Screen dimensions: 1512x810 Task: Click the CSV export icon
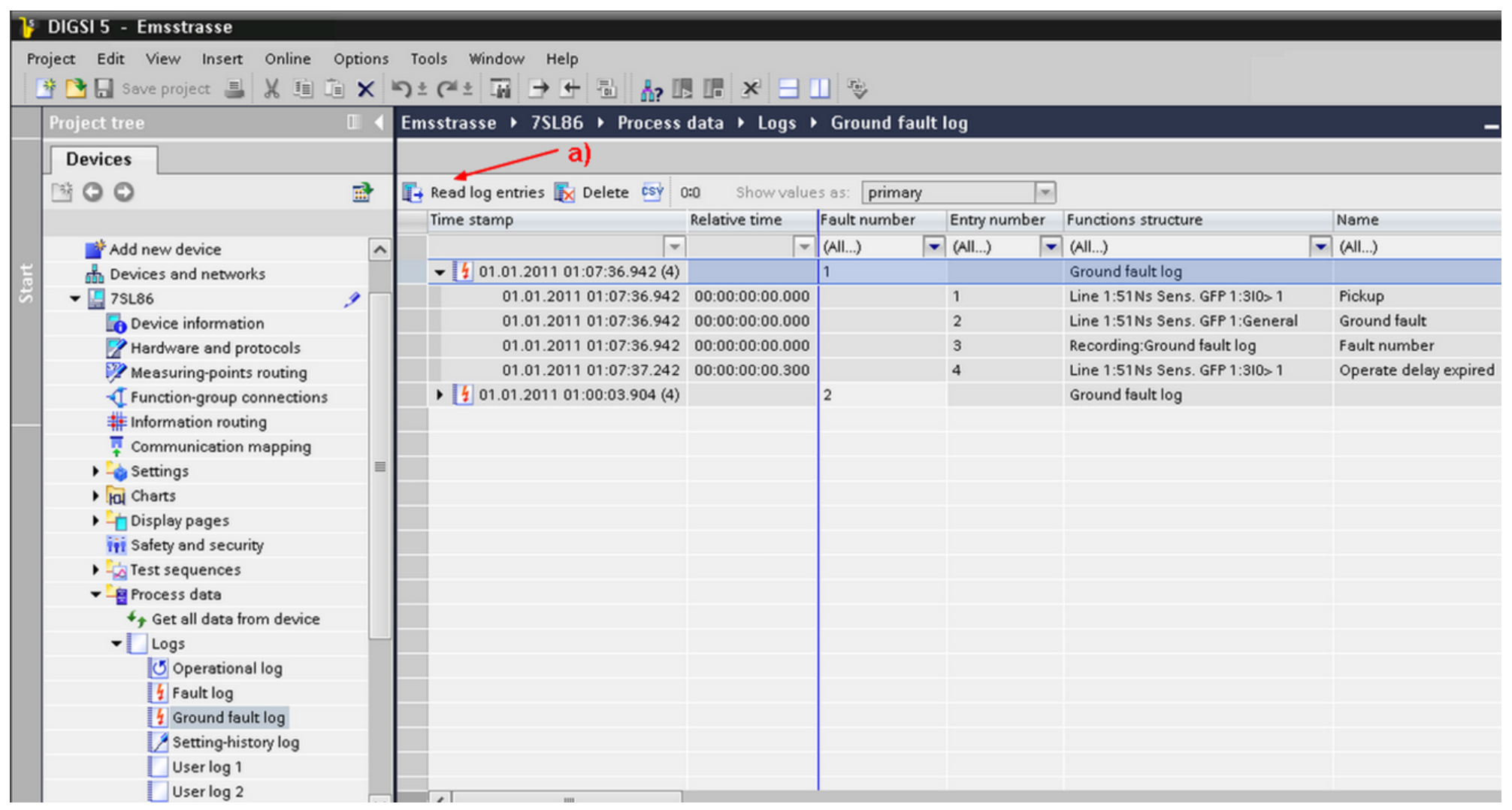[652, 192]
